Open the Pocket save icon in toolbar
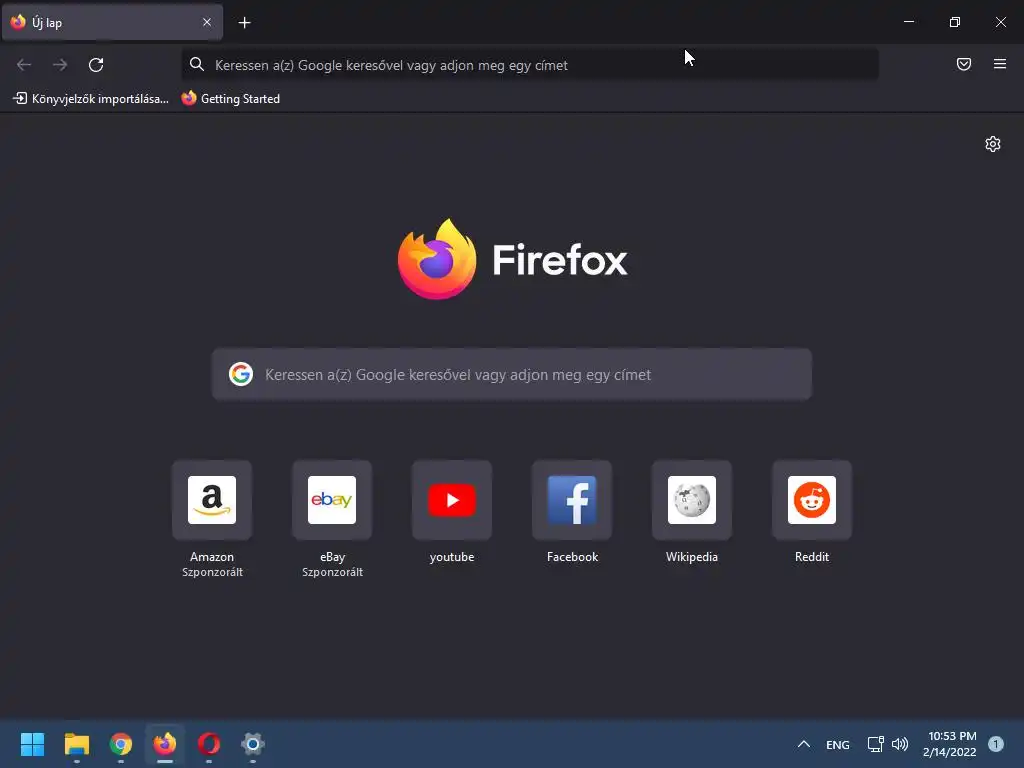1024x768 pixels. click(x=964, y=64)
